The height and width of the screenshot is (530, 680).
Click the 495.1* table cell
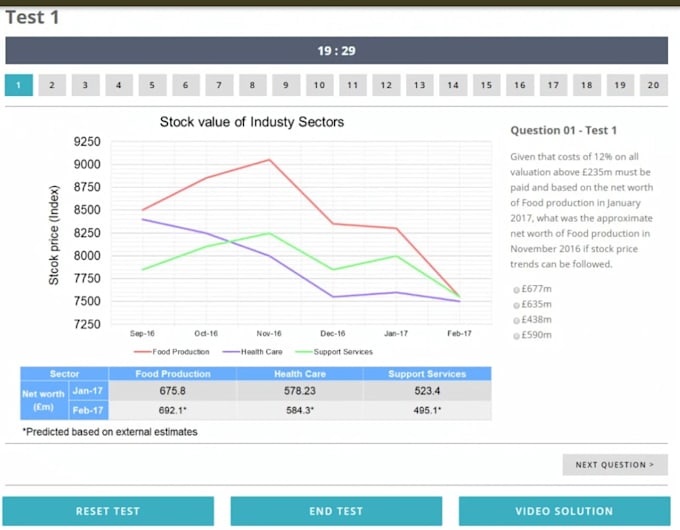pos(427,410)
